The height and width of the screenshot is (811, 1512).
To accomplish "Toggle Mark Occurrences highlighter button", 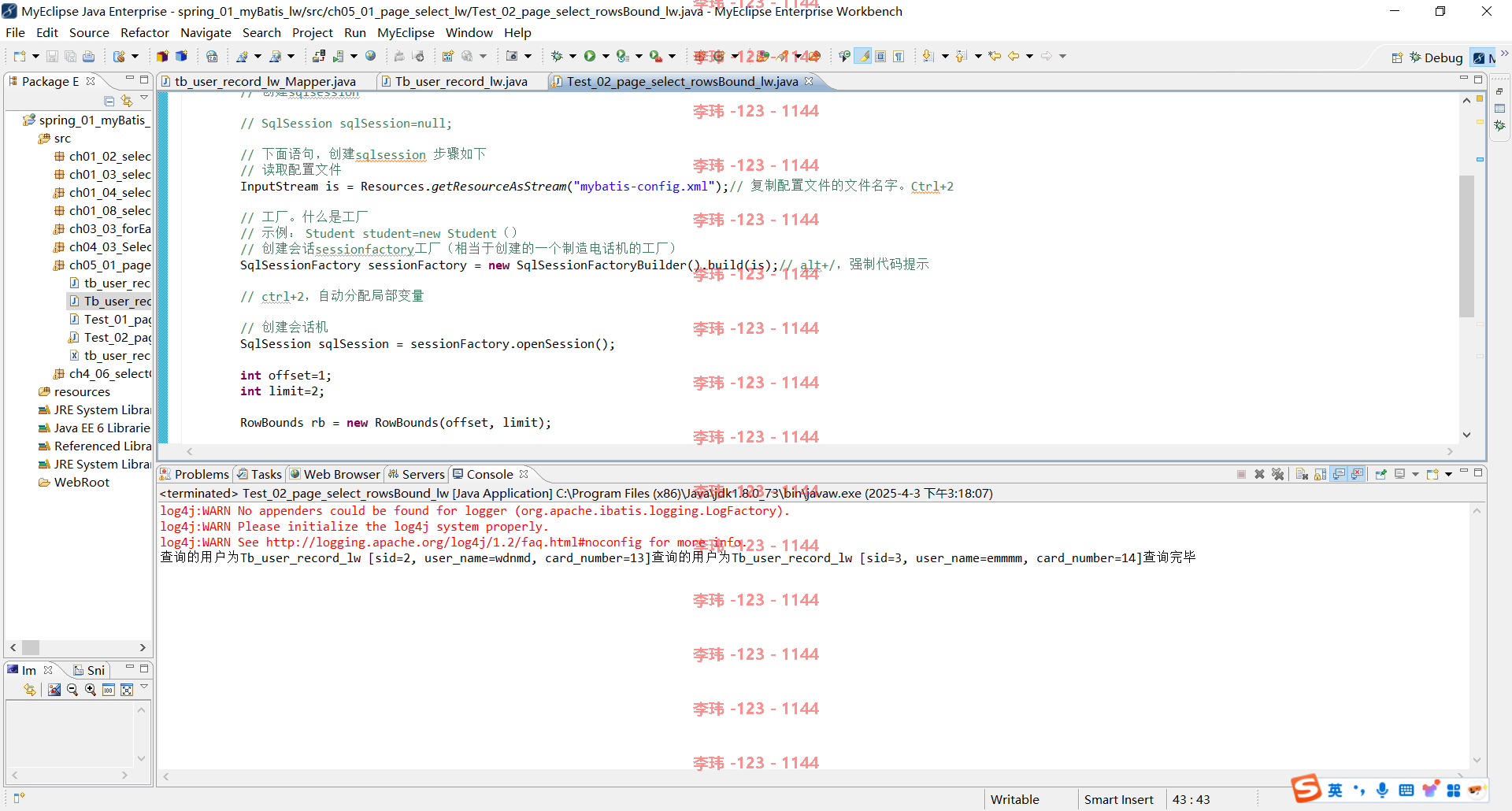I will tap(864, 56).
